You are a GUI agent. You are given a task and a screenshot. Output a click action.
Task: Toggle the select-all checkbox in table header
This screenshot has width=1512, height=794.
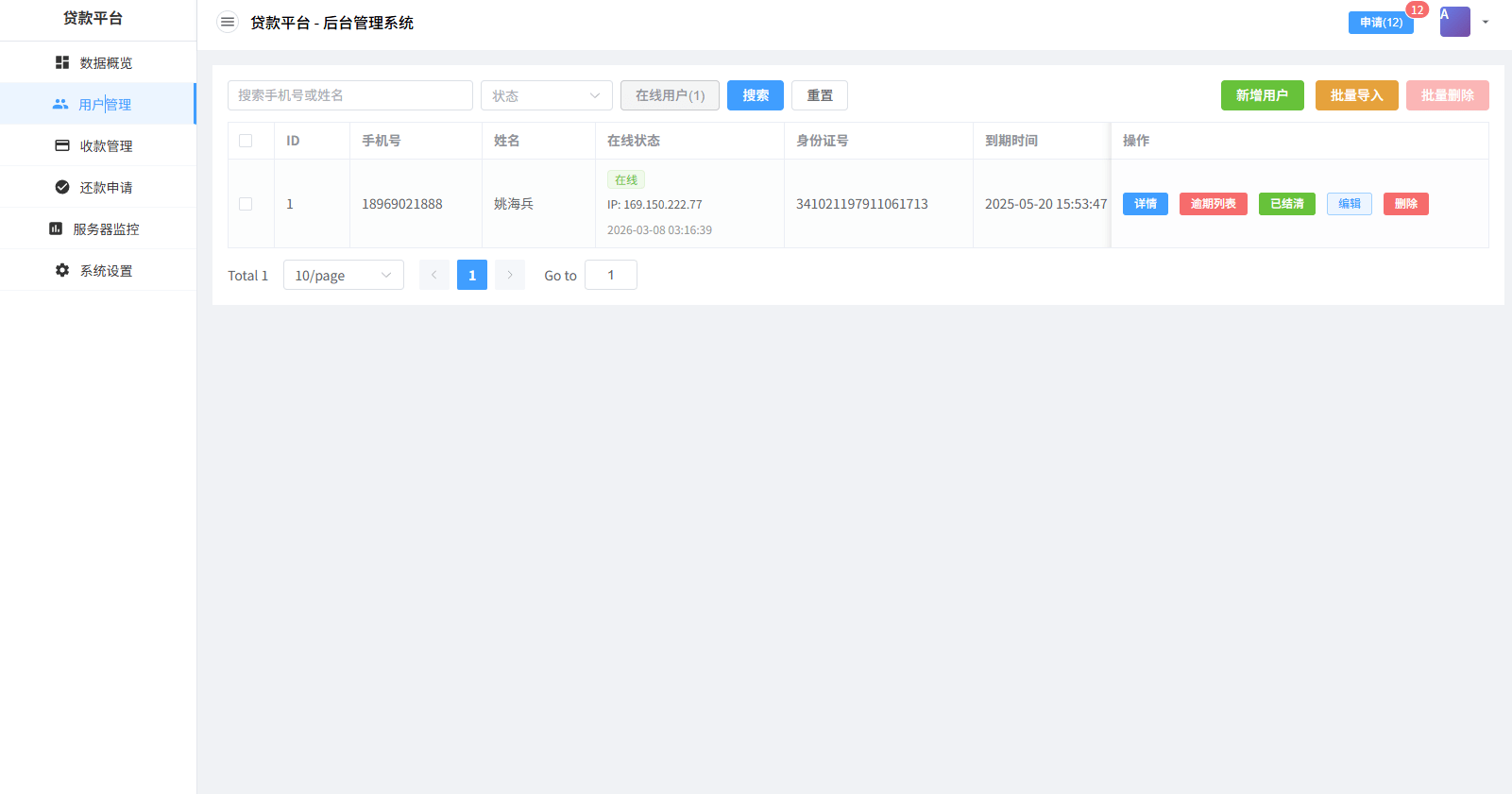click(246, 141)
